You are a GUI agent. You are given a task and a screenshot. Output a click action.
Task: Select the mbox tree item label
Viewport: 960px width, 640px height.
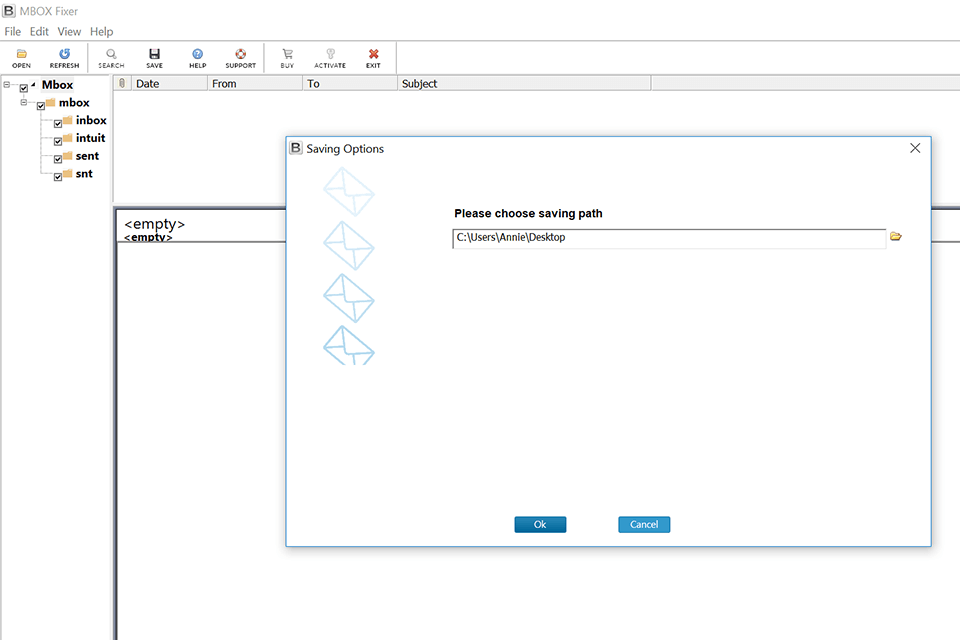coord(74,102)
